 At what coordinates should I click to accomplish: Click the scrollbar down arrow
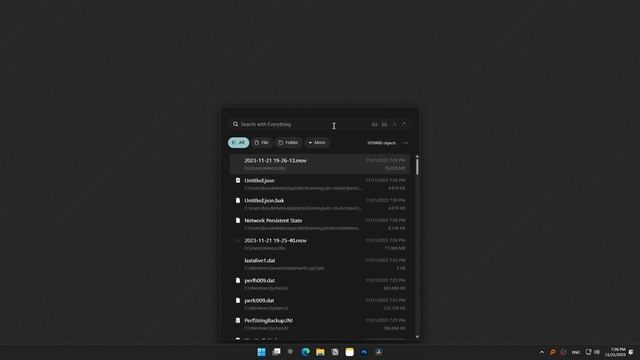point(417,337)
